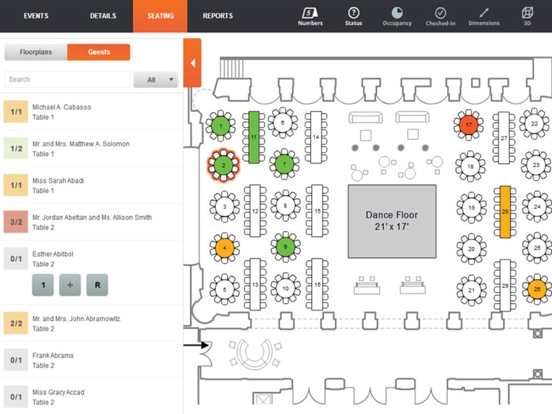The height and width of the screenshot is (414, 552).
Task: Select the Guests tab
Action: (99, 52)
